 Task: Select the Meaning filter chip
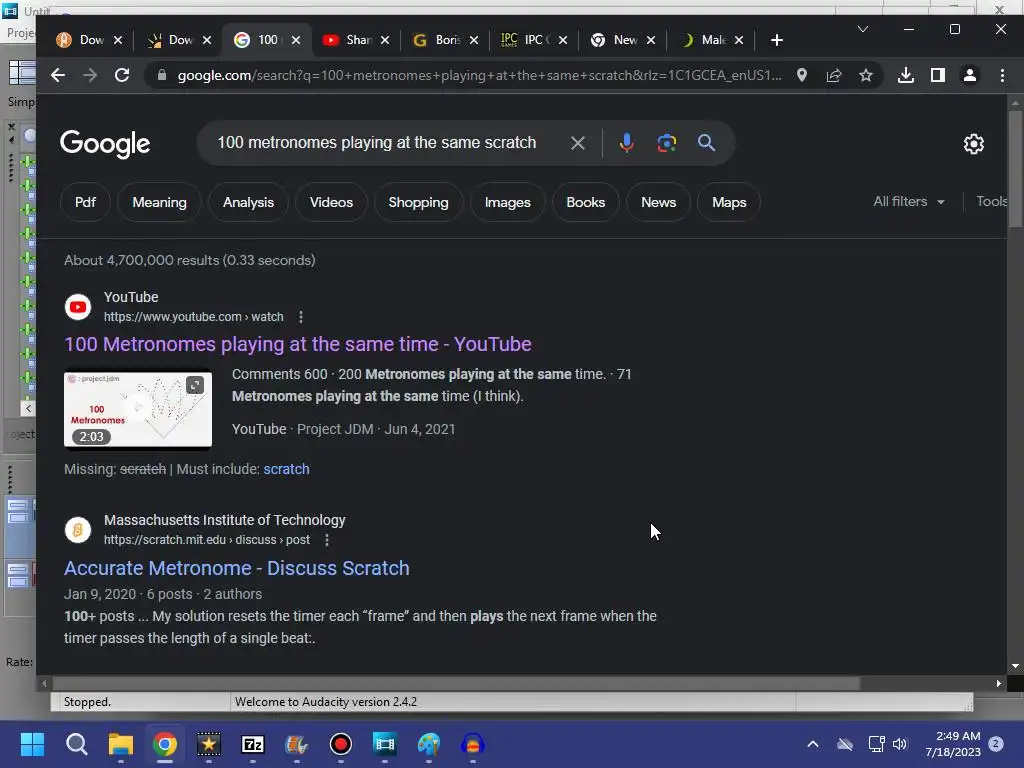pyautogui.click(x=159, y=202)
